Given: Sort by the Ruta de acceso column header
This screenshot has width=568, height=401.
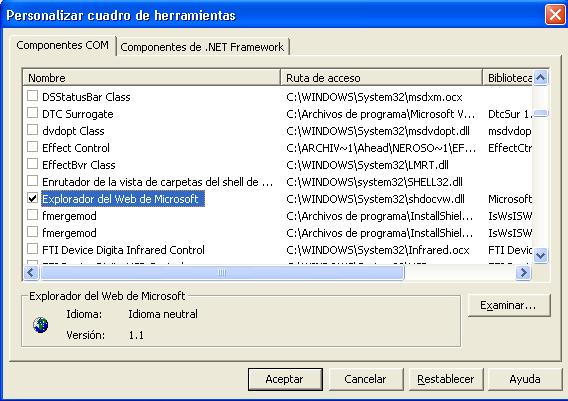Looking at the screenshot, I should [381, 78].
